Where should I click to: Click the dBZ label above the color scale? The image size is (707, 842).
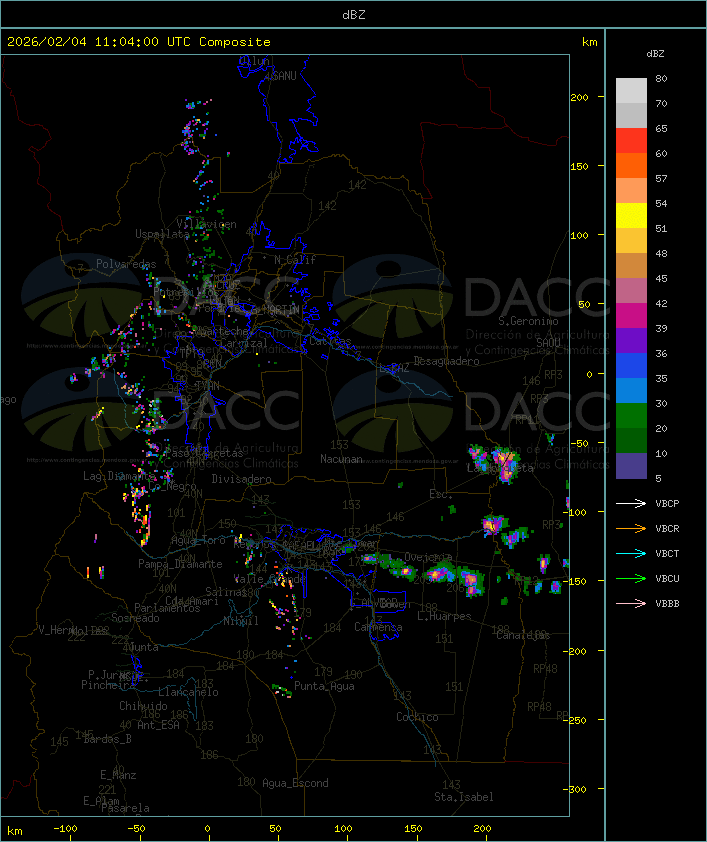point(655,54)
